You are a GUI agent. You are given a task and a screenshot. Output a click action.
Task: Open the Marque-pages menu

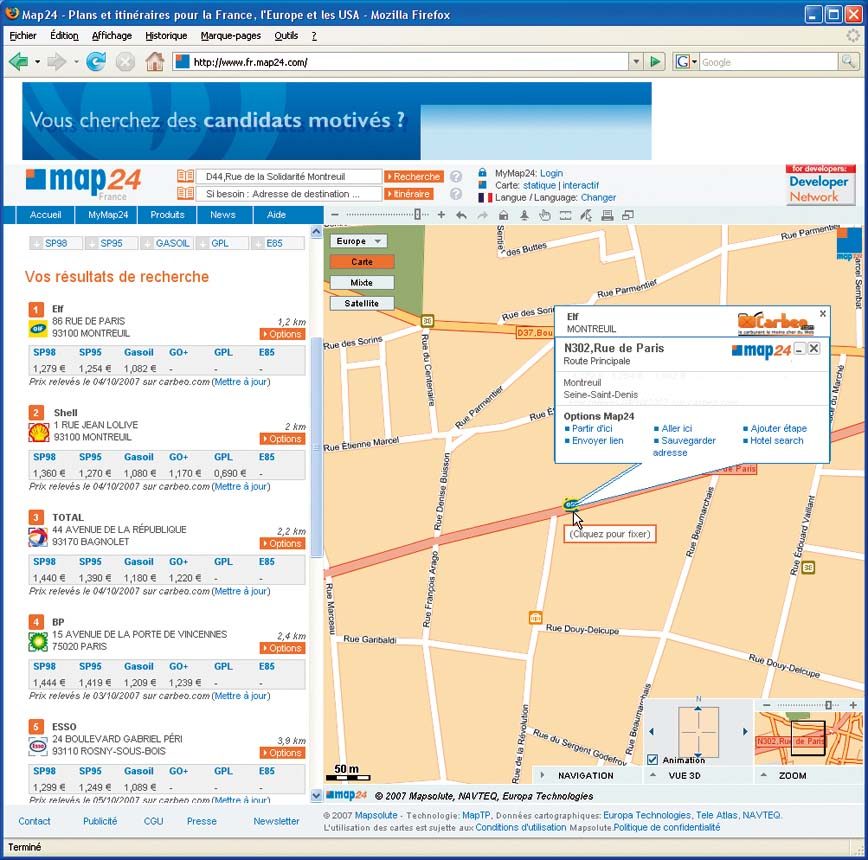click(x=231, y=36)
